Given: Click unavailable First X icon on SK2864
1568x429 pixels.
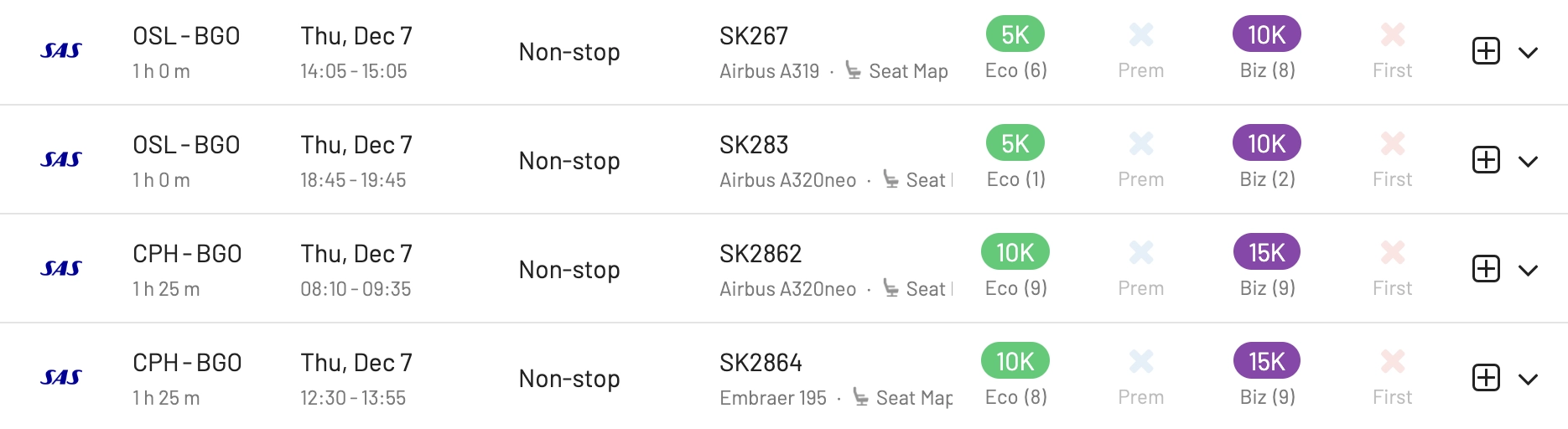Looking at the screenshot, I should click(x=1393, y=361).
